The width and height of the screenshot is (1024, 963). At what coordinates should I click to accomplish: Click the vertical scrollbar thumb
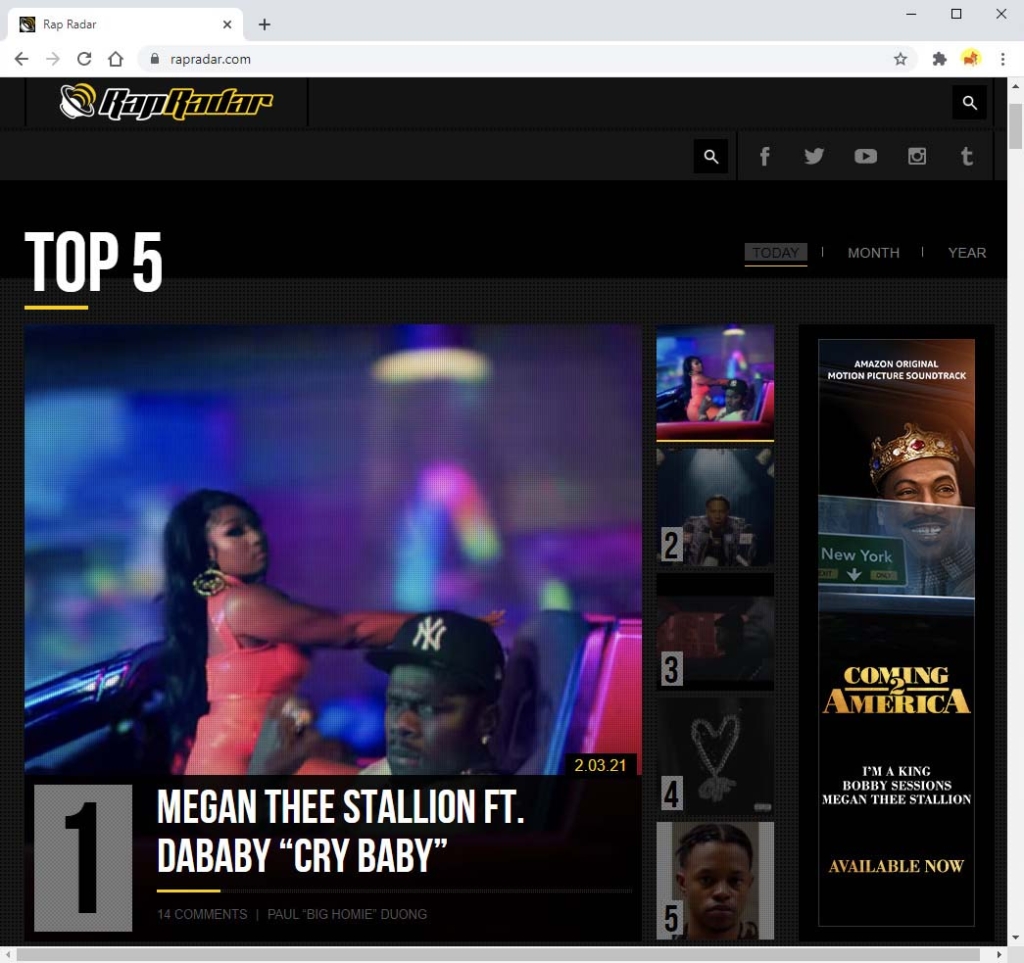point(1016,126)
